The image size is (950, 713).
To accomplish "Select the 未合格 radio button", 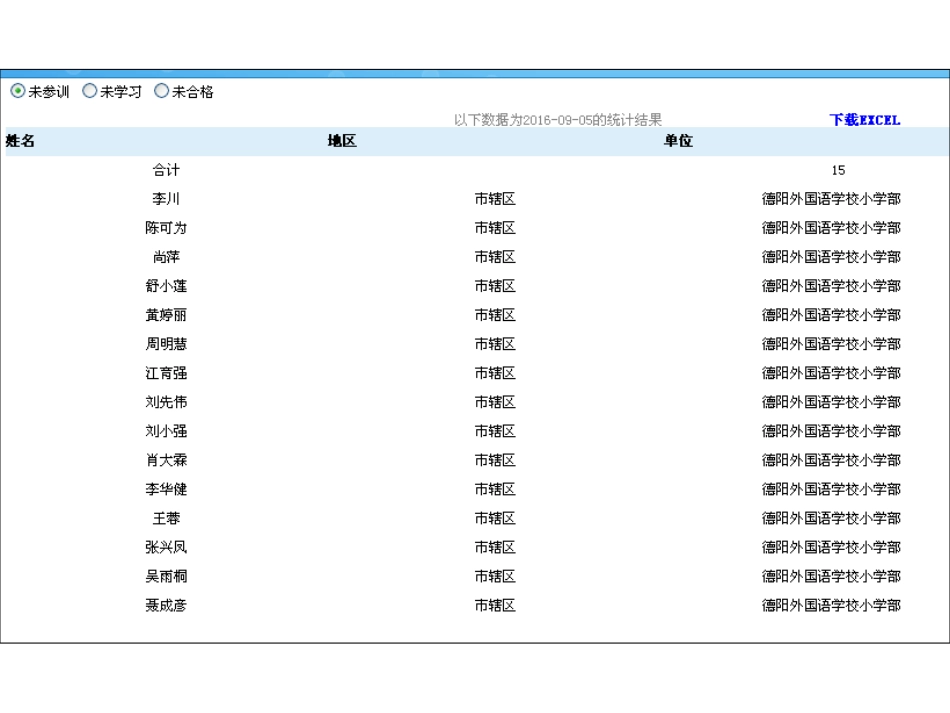I will [161, 91].
